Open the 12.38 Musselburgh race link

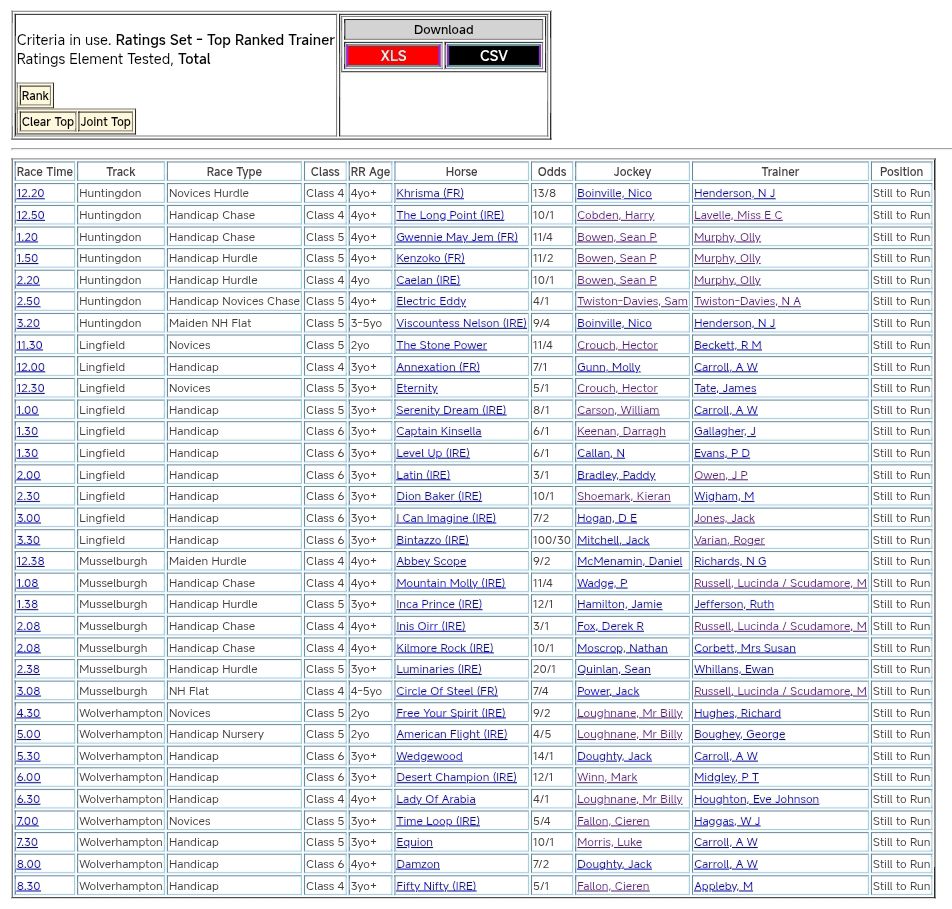coord(30,561)
